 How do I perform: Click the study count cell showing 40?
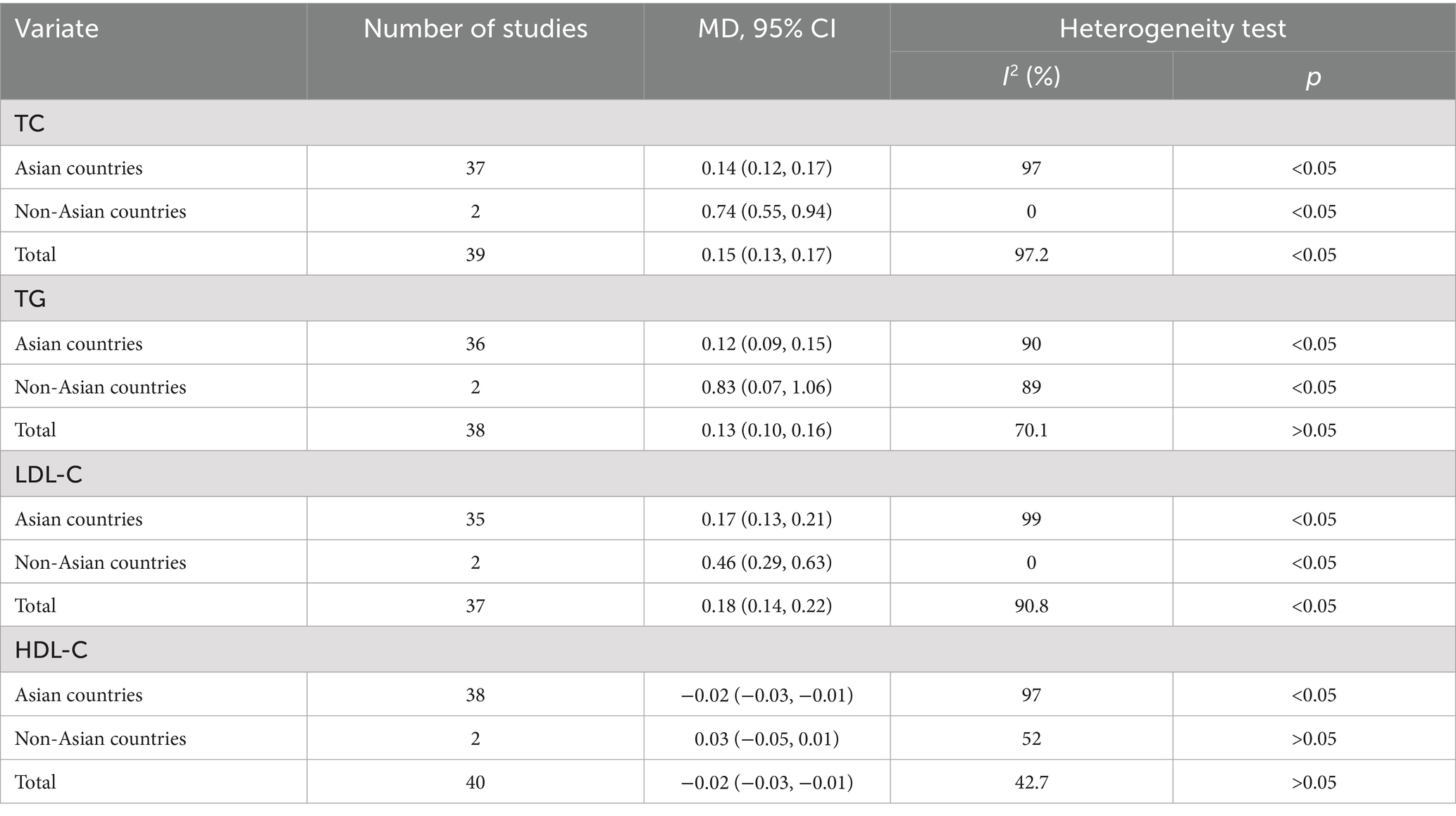coord(475,782)
